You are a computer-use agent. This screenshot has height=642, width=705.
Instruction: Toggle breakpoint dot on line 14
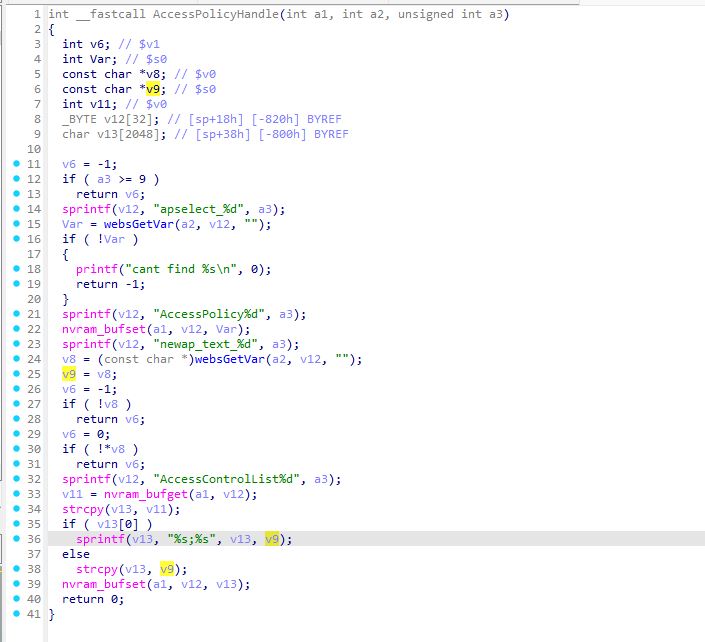tap(17, 209)
